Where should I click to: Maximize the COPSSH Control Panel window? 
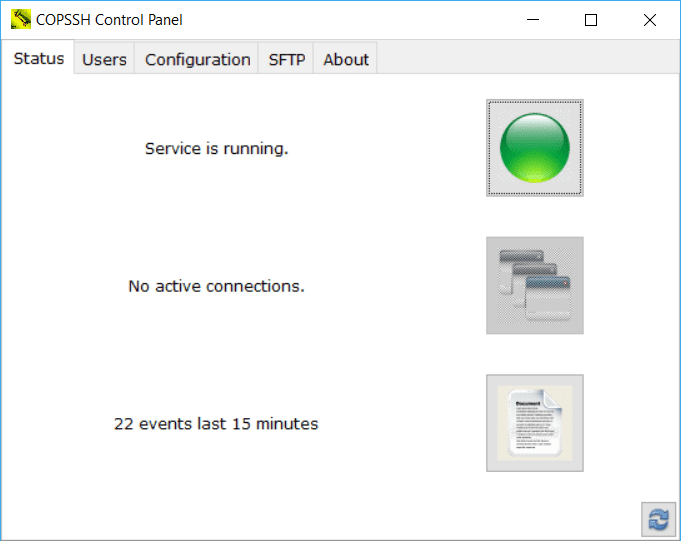[x=591, y=20]
